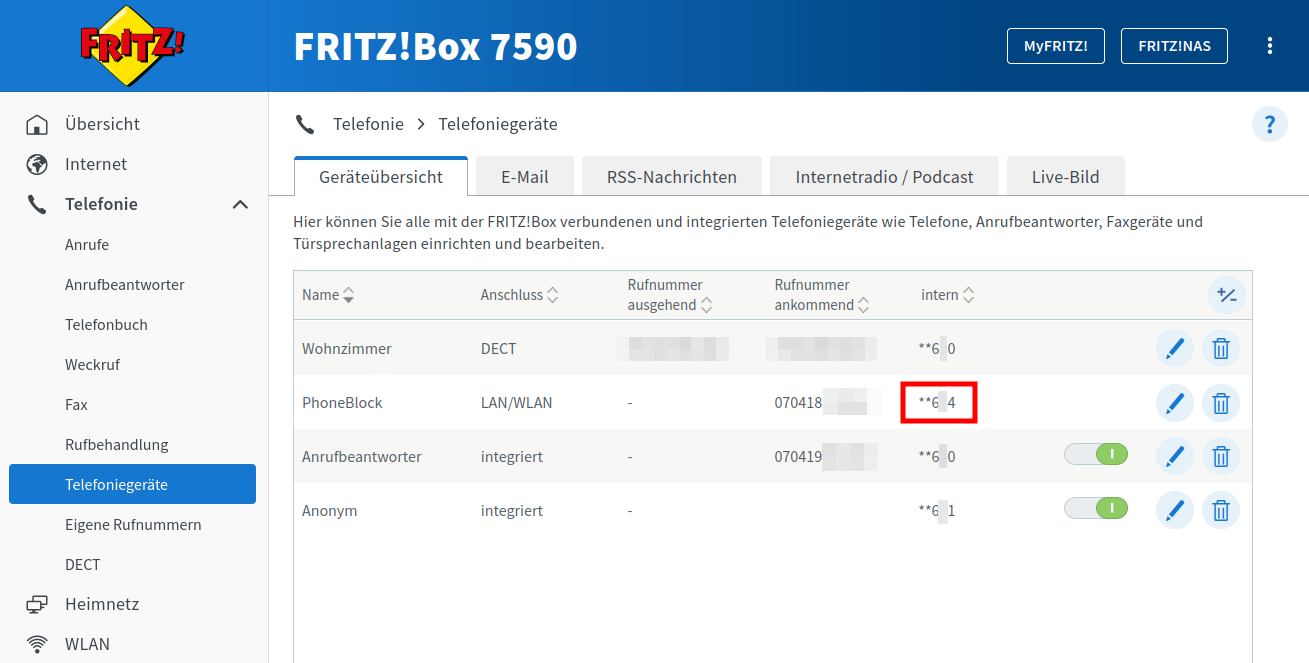Toggle off the Anrufbeantworter switch

pyautogui.click(x=1096, y=456)
